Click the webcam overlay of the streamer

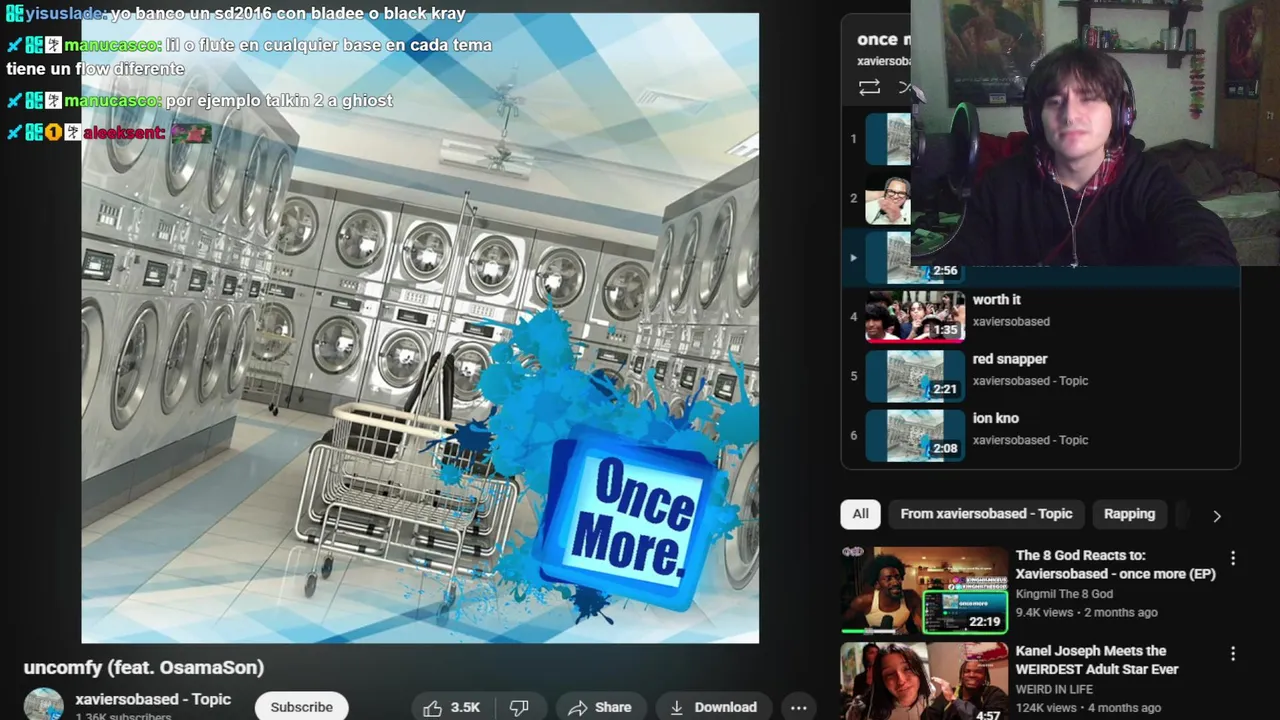click(1095, 132)
